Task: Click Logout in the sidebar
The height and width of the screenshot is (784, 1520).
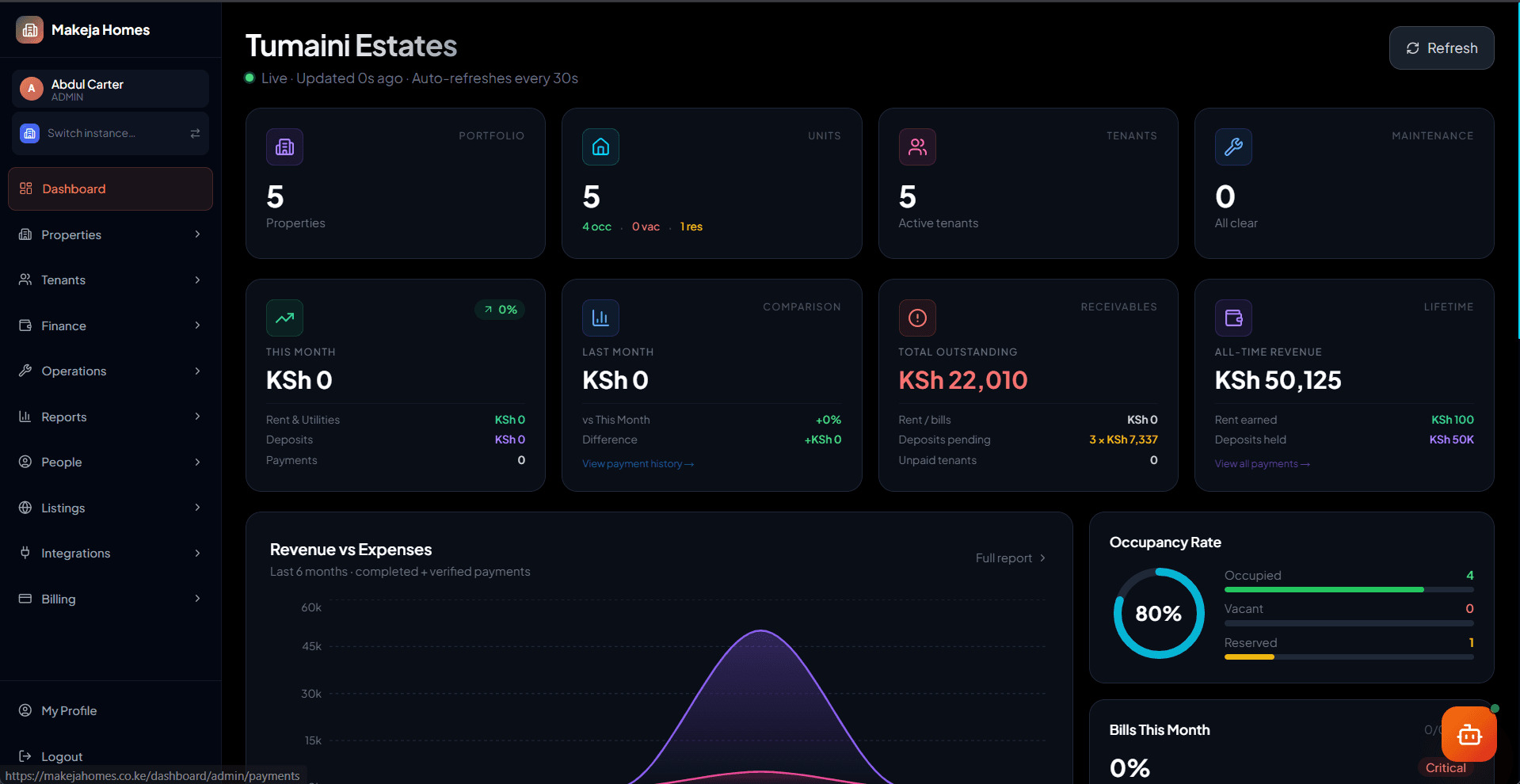Action: point(110,756)
